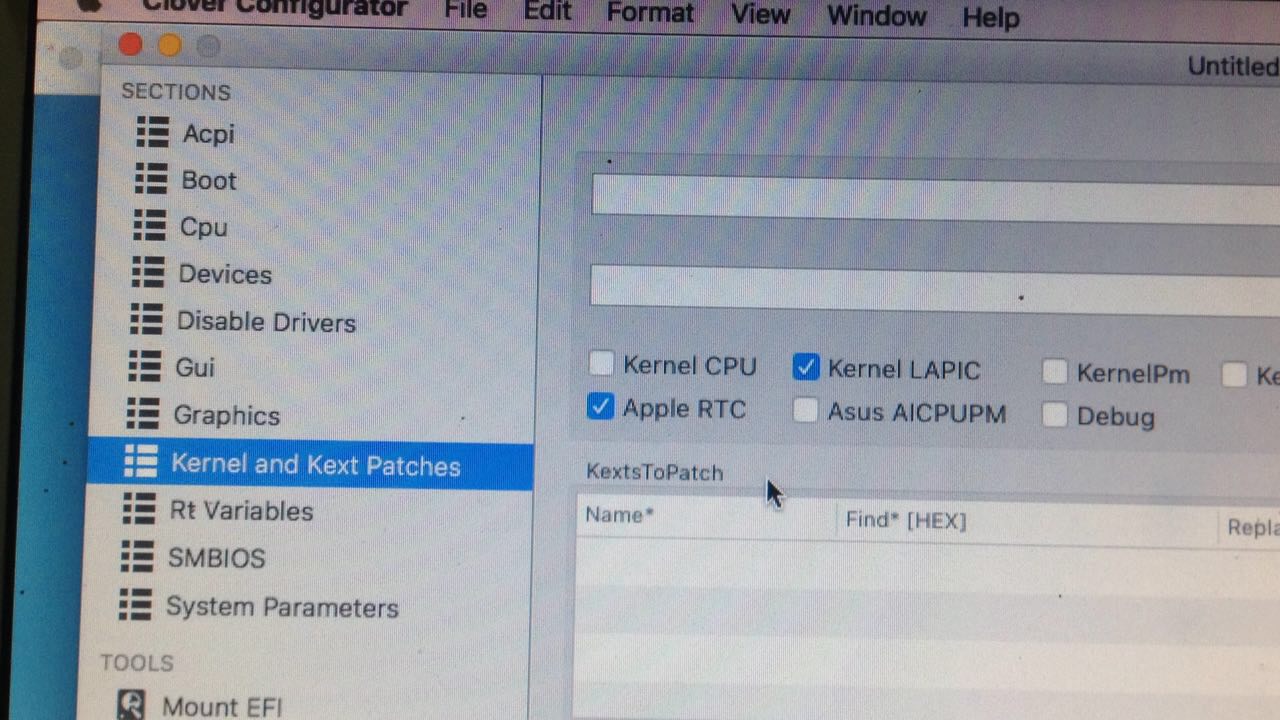
Task: Close the window with red button
Action: [130, 44]
